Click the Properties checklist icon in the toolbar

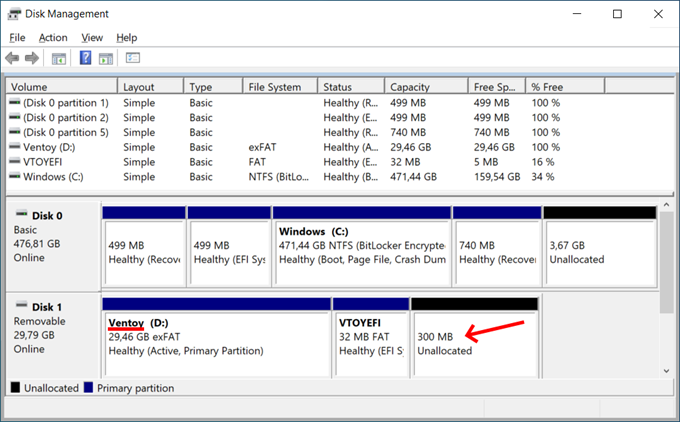[133, 58]
